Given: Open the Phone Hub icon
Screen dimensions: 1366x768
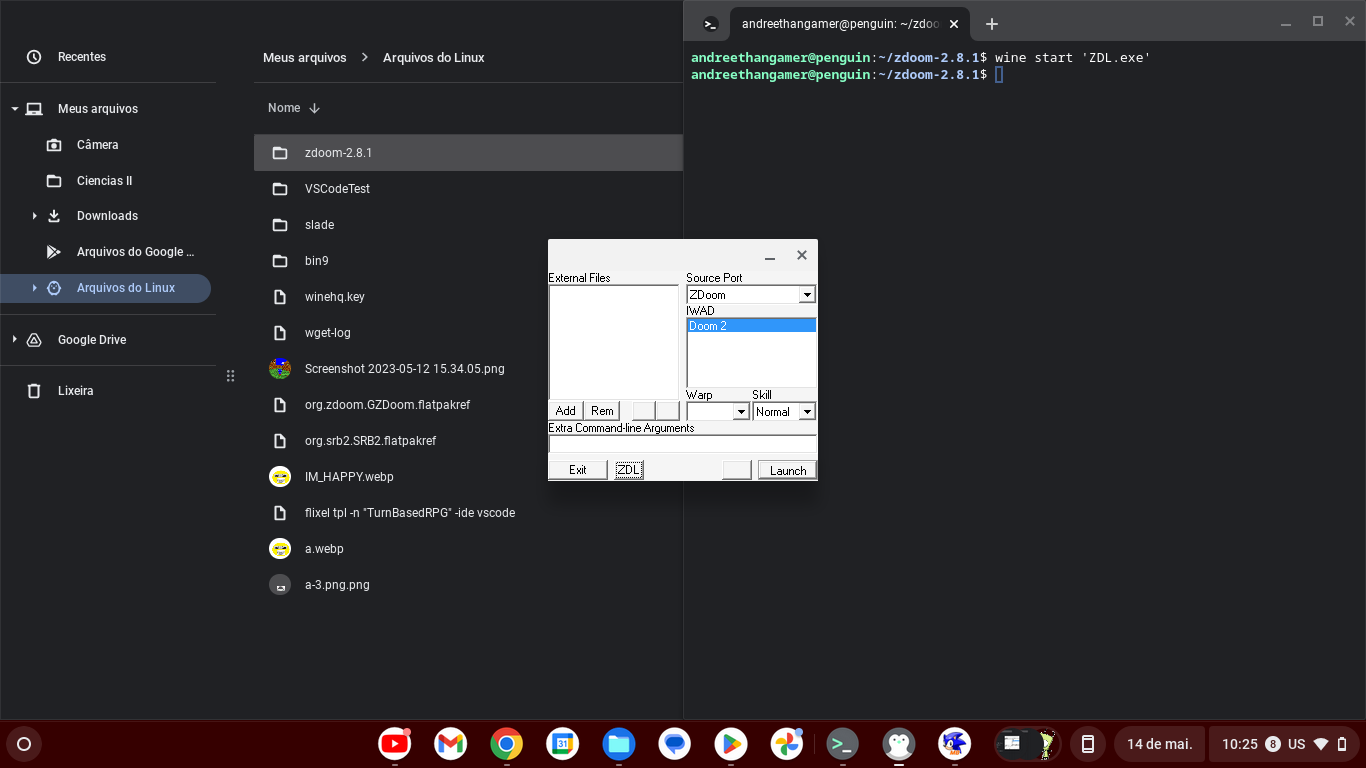Looking at the screenshot, I should point(1088,744).
